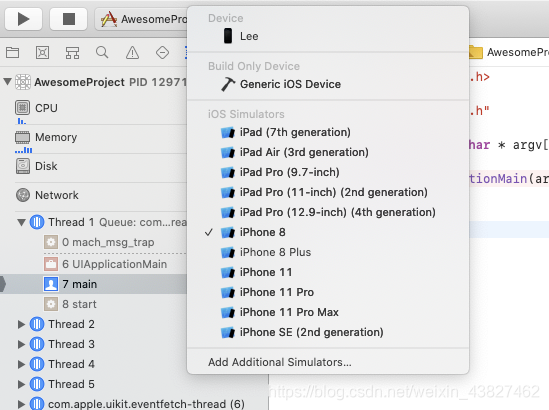This screenshot has width=549, height=410.
Task: Expand Thread 4
Action: pyautogui.click(x=21, y=364)
